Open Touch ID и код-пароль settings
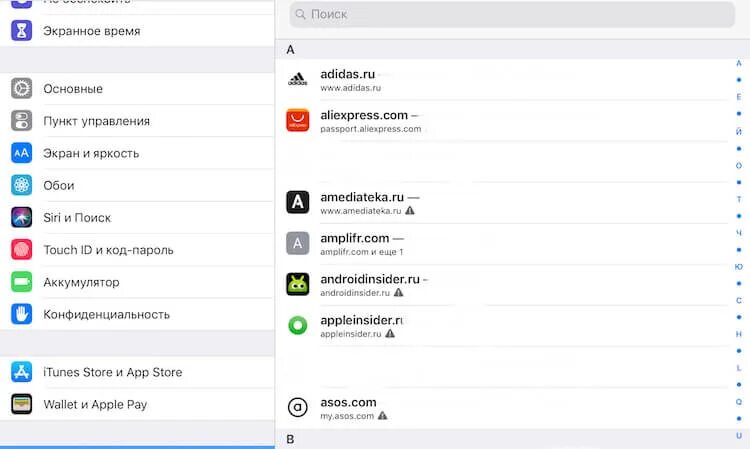Viewport: 750px width, 449px height. tap(137, 250)
